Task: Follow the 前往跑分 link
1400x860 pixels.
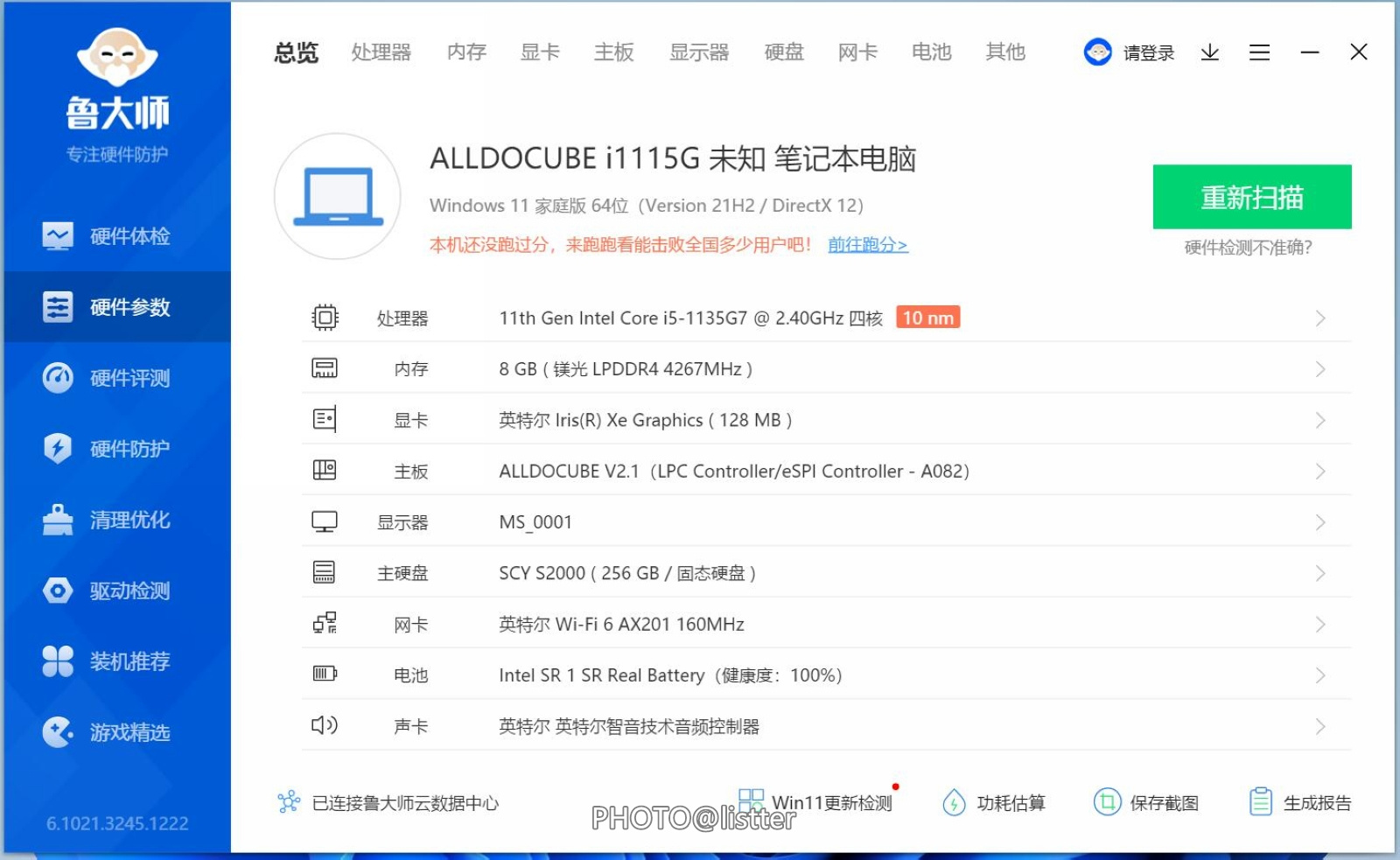Action: coord(867,245)
